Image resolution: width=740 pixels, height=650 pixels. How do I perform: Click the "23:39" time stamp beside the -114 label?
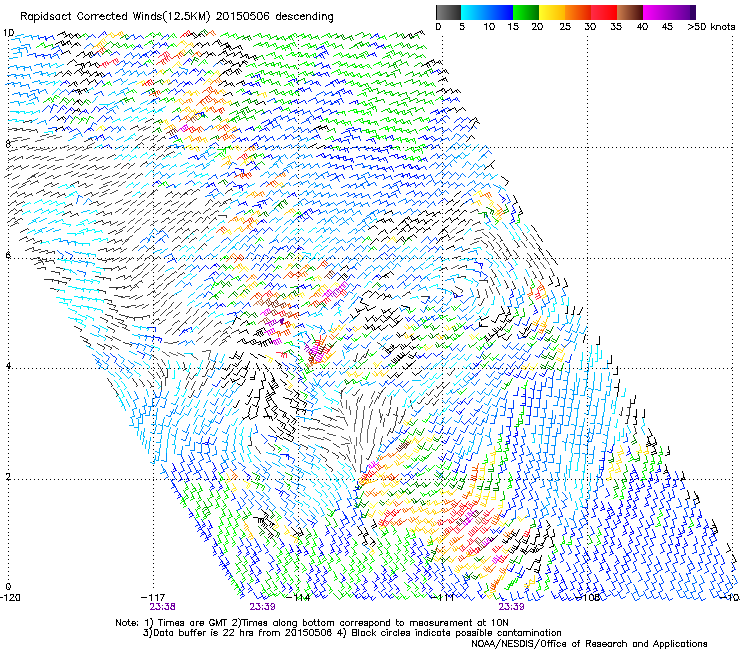[262, 607]
